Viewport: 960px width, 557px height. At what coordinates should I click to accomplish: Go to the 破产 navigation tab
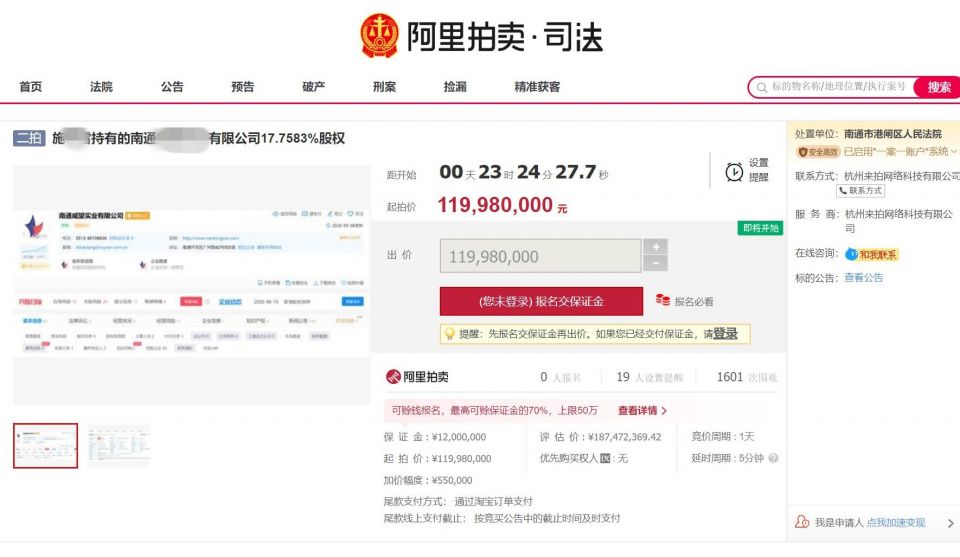pyautogui.click(x=313, y=87)
